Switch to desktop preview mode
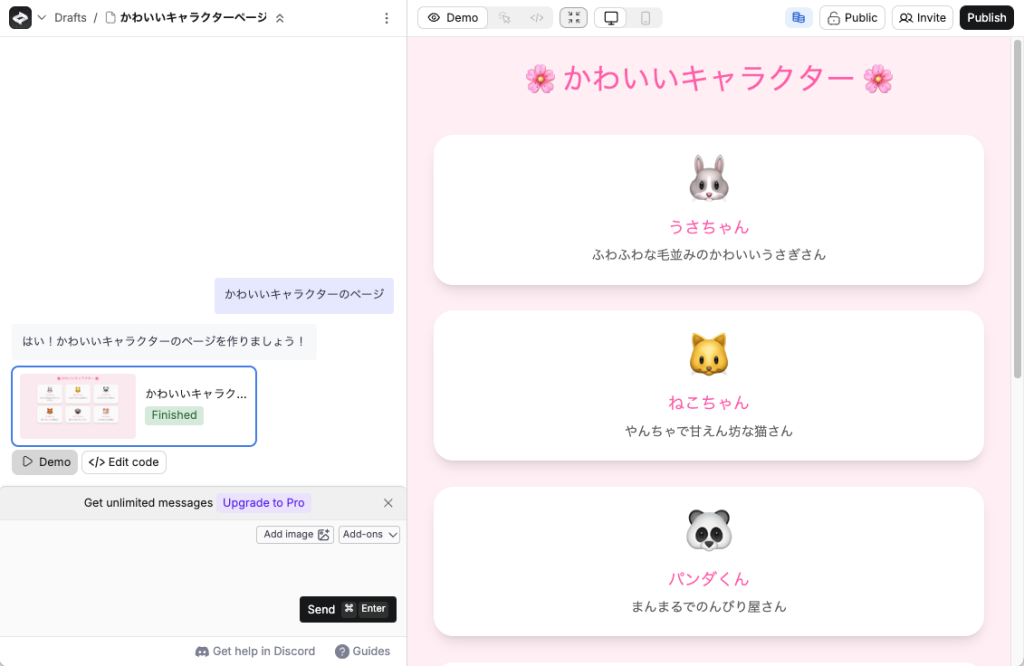The height and width of the screenshot is (666, 1024). (x=611, y=18)
